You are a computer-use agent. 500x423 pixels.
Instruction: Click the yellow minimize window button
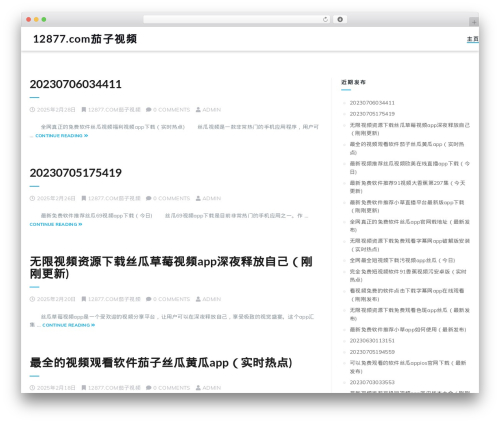[36, 20]
